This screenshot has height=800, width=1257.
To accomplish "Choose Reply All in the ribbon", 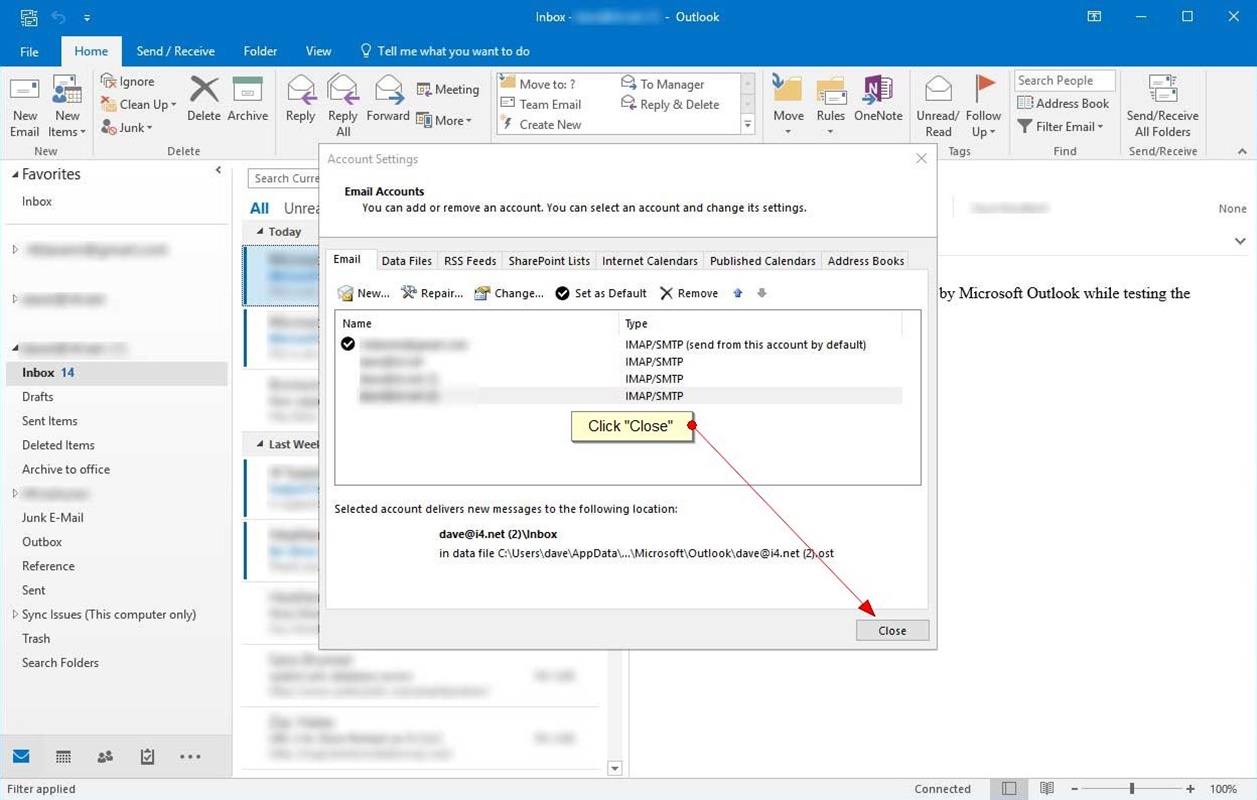I will click(343, 106).
